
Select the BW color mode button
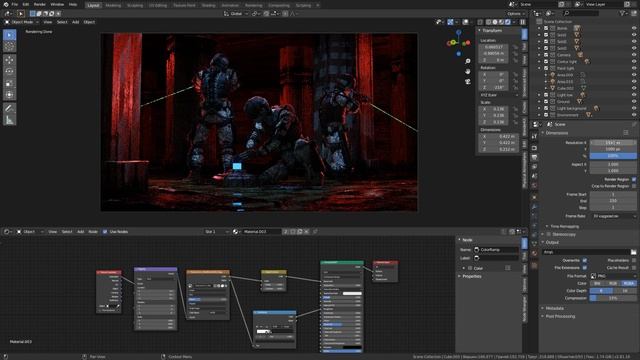598,283
